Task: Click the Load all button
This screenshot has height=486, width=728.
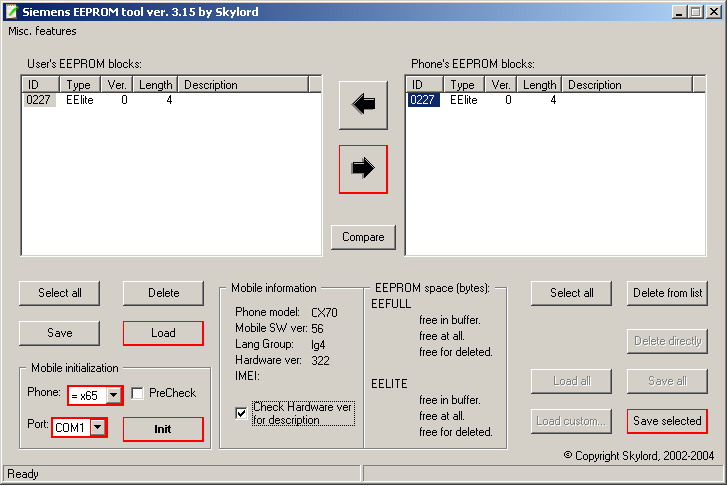Action: click(572, 381)
